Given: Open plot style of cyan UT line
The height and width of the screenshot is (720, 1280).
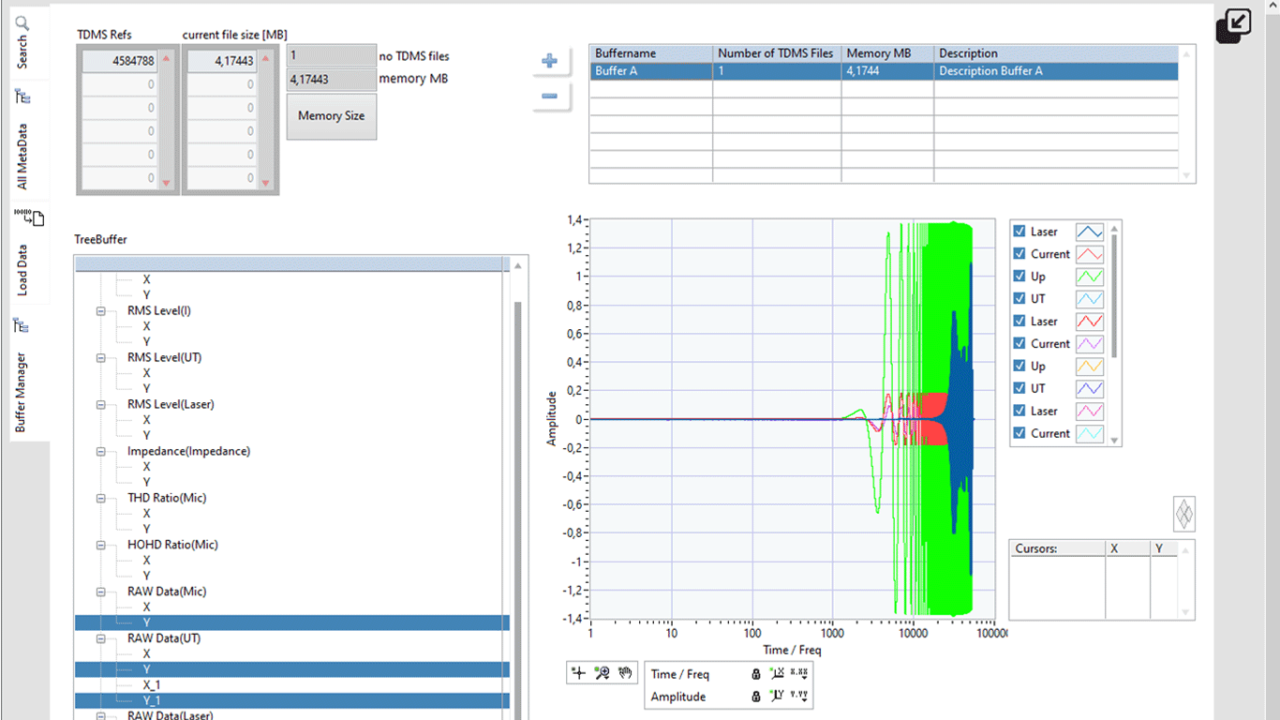Looking at the screenshot, I should coord(1089,298).
